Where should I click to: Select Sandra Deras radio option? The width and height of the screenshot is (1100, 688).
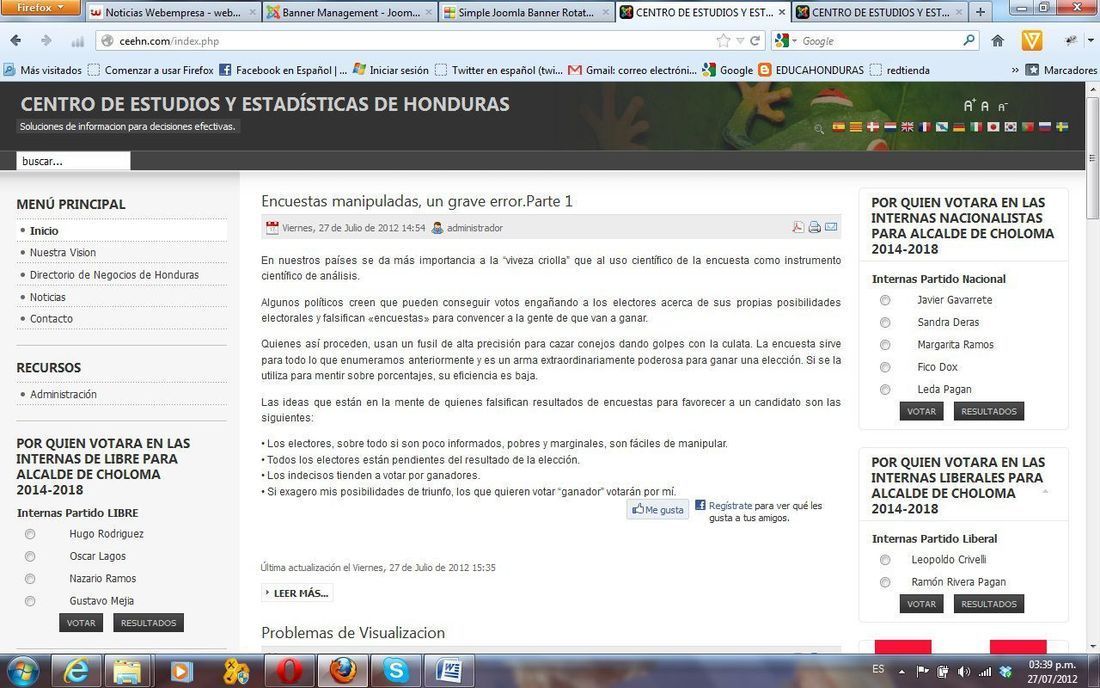pos(885,323)
